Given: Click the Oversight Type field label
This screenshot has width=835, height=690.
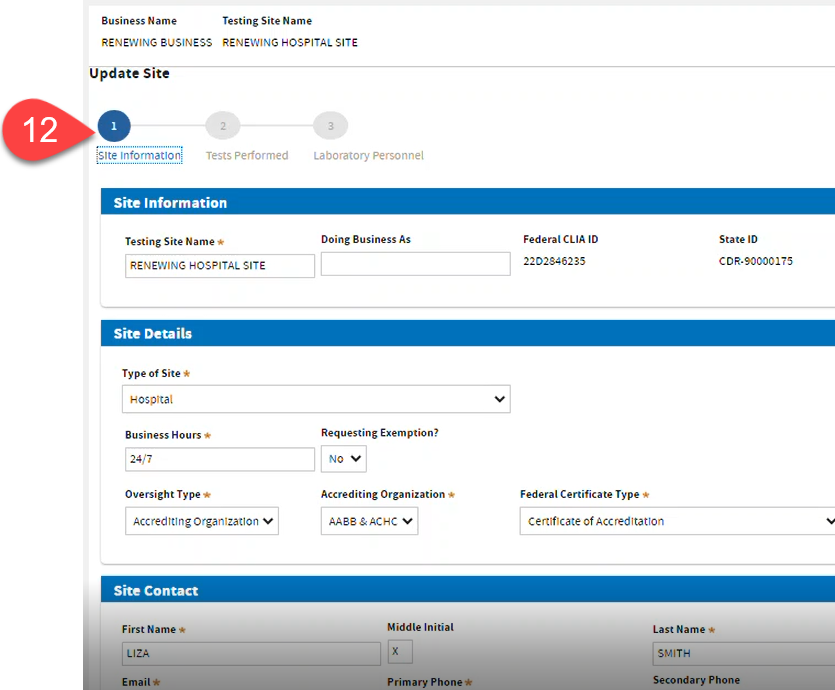Looking at the screenshot, I should (162, 494).
